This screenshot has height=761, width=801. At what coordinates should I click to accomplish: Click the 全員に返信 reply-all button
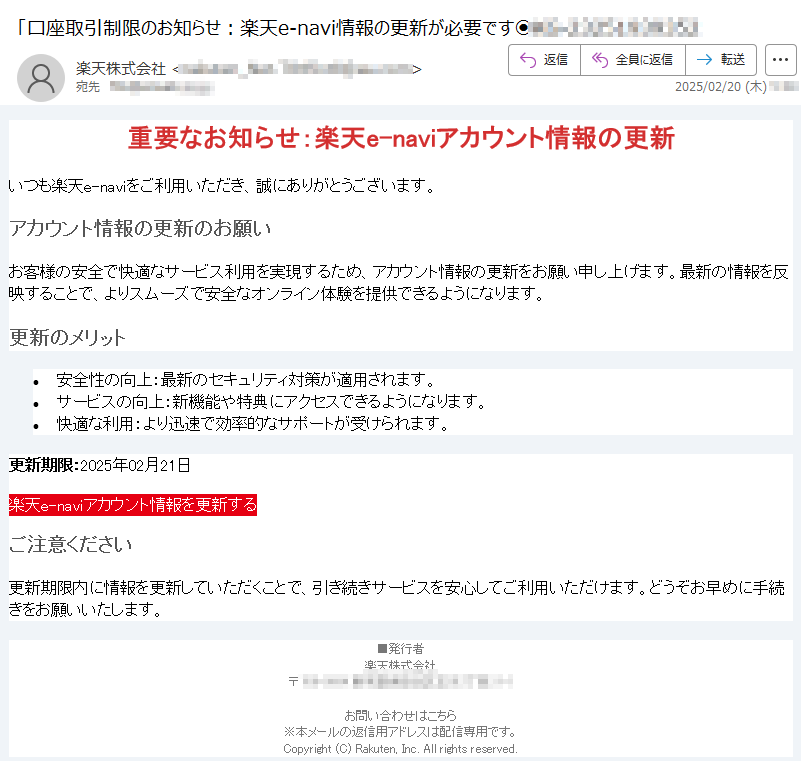633,60
